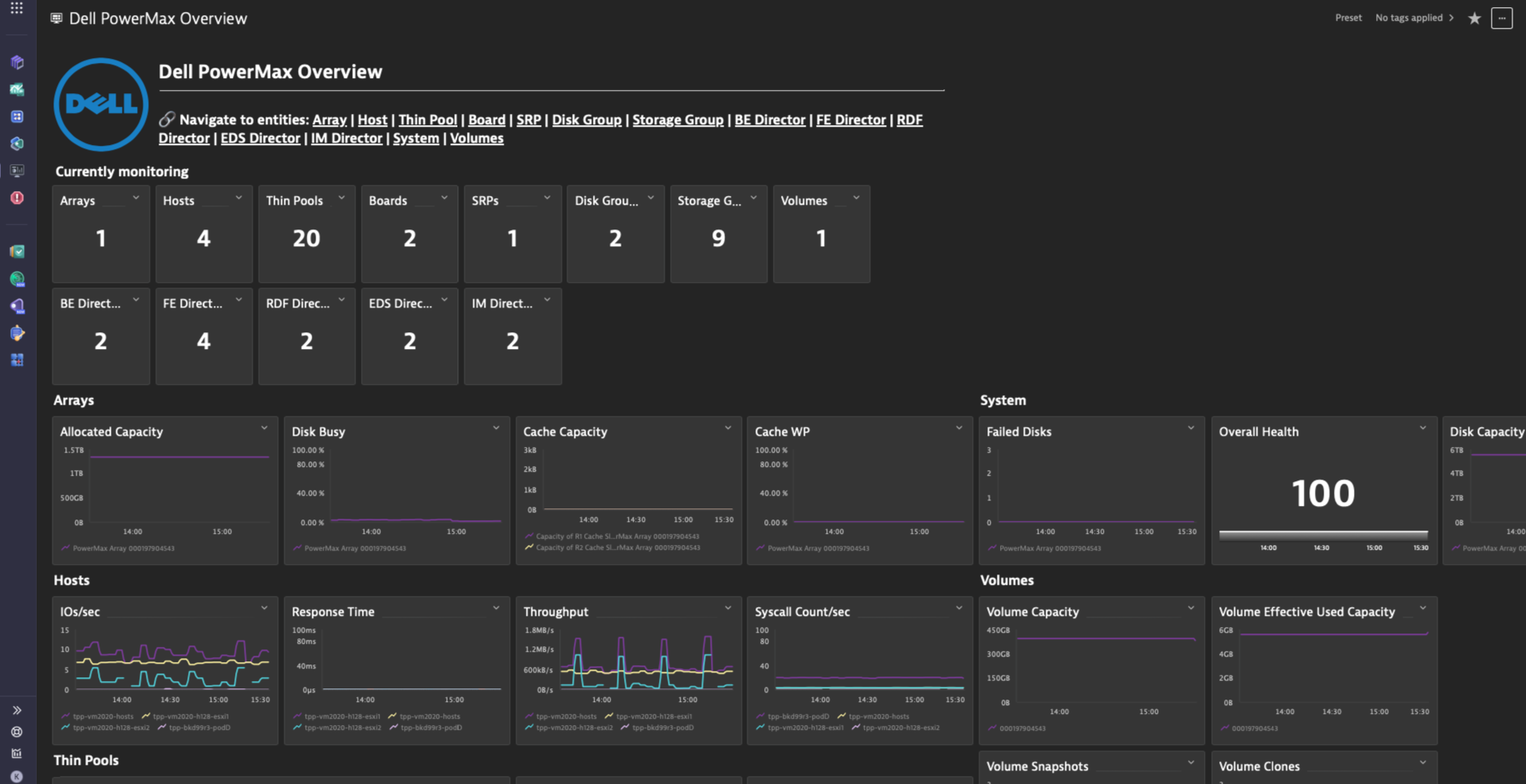This screenshot has height=784, width=1526.
Task: Follow the Array navigation link
Action: [329, 120]
